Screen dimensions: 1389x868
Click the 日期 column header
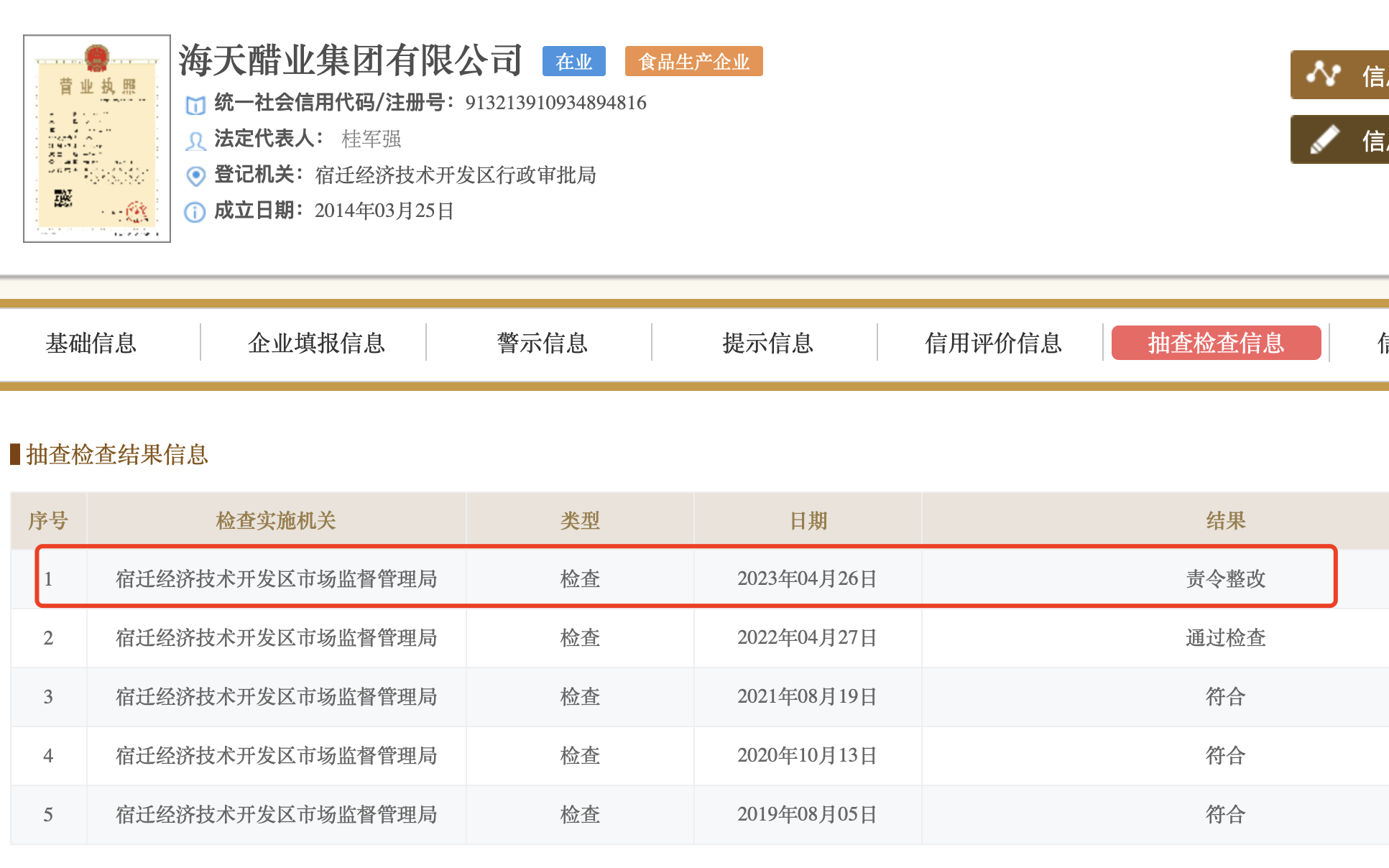coord(808,520)
